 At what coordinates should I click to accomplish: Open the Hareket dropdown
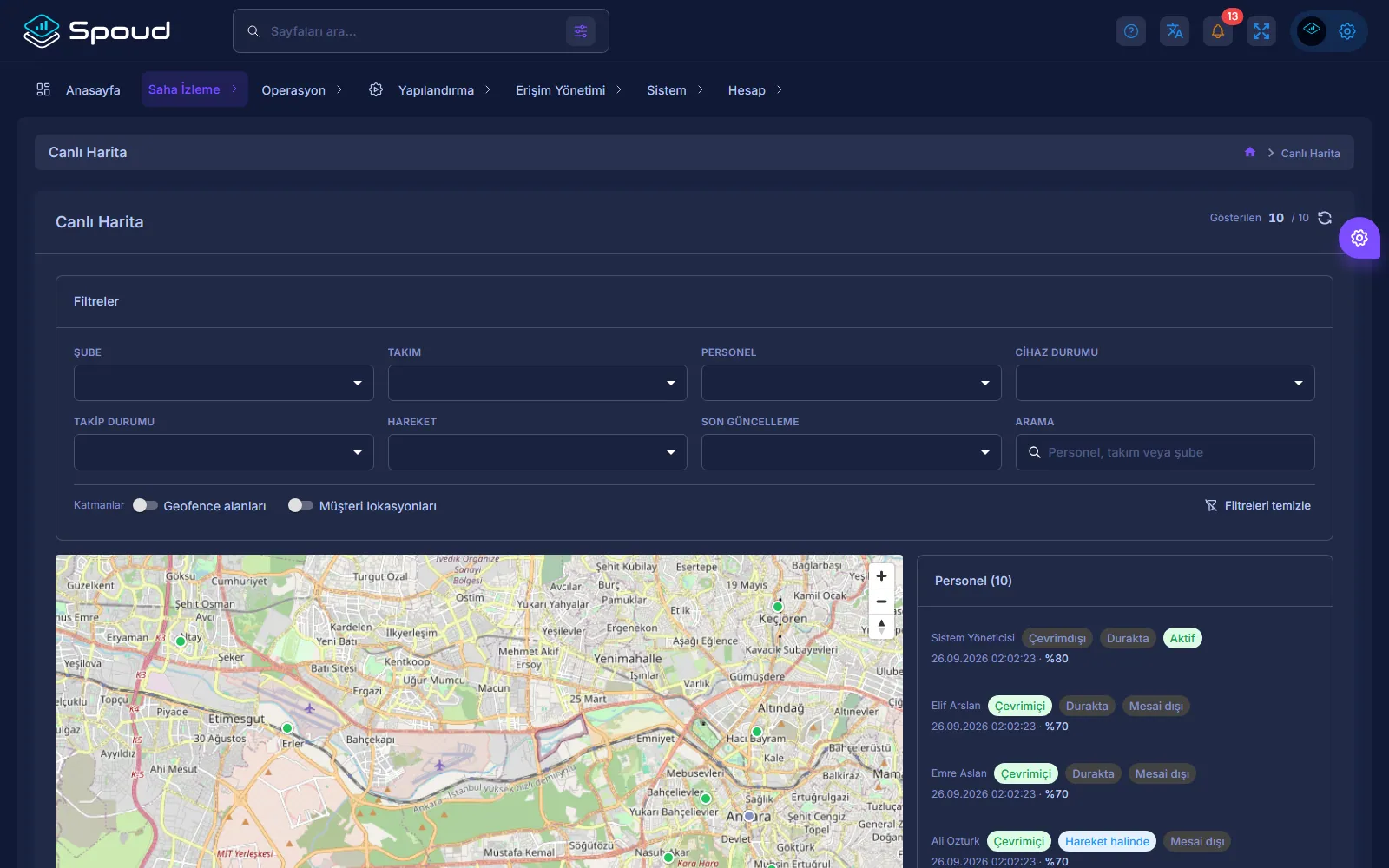537,452
